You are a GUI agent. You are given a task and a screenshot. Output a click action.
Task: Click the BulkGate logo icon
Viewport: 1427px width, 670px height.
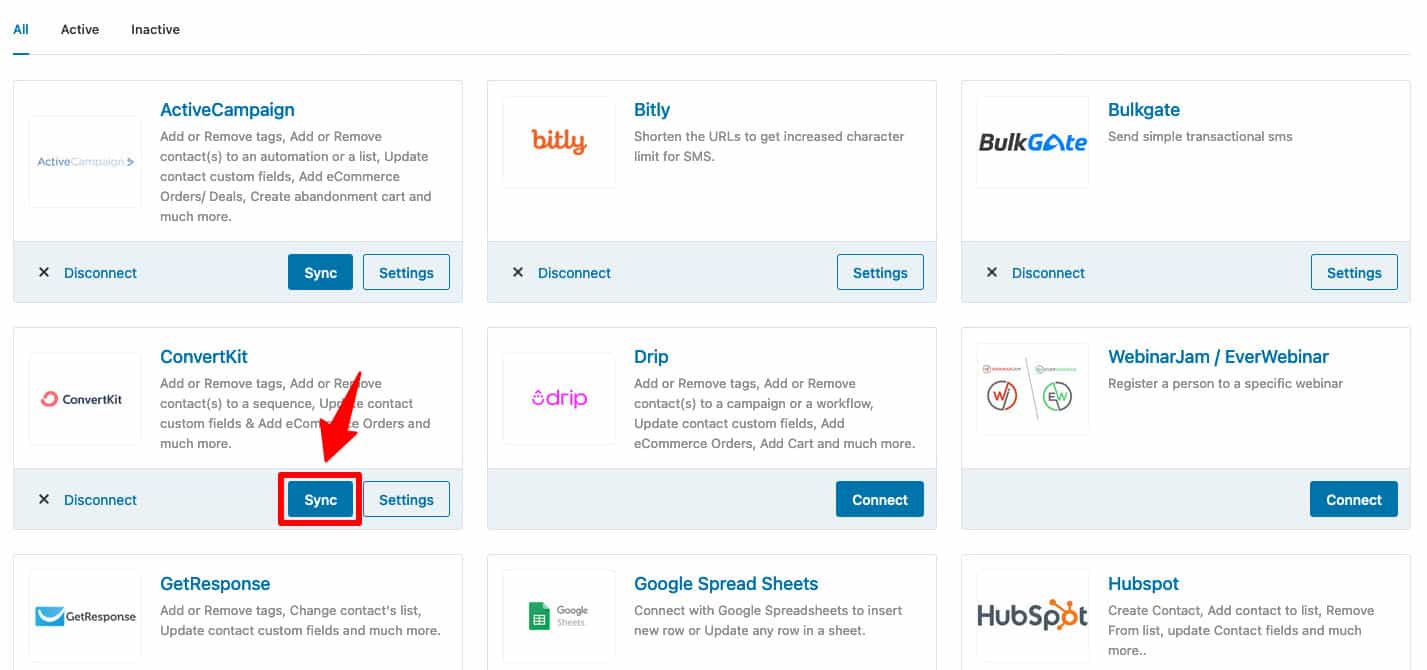pyautogui.click(x=1032, y=141)
